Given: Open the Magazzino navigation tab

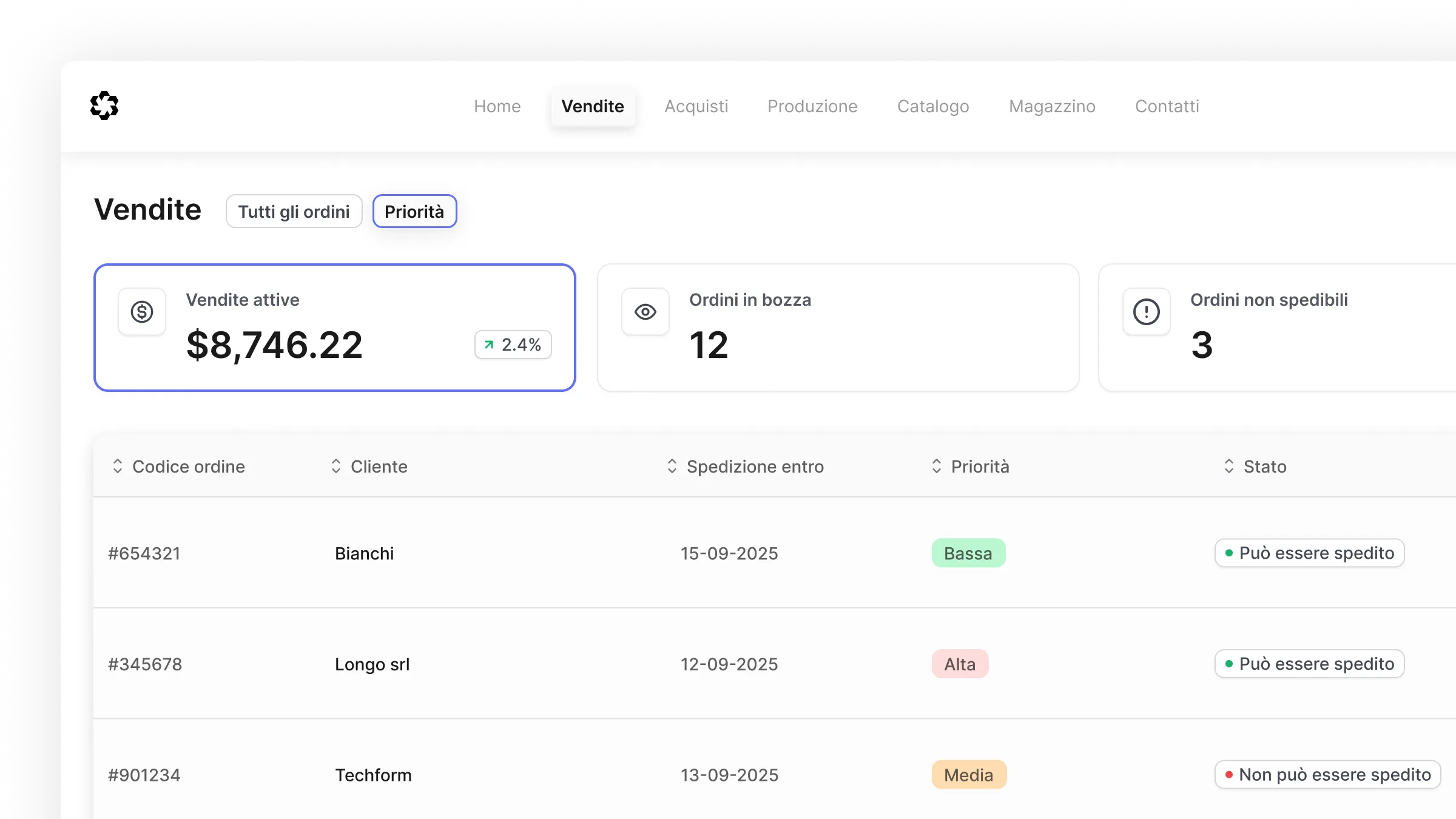Looking at the screenshot, I should 1052,106.
